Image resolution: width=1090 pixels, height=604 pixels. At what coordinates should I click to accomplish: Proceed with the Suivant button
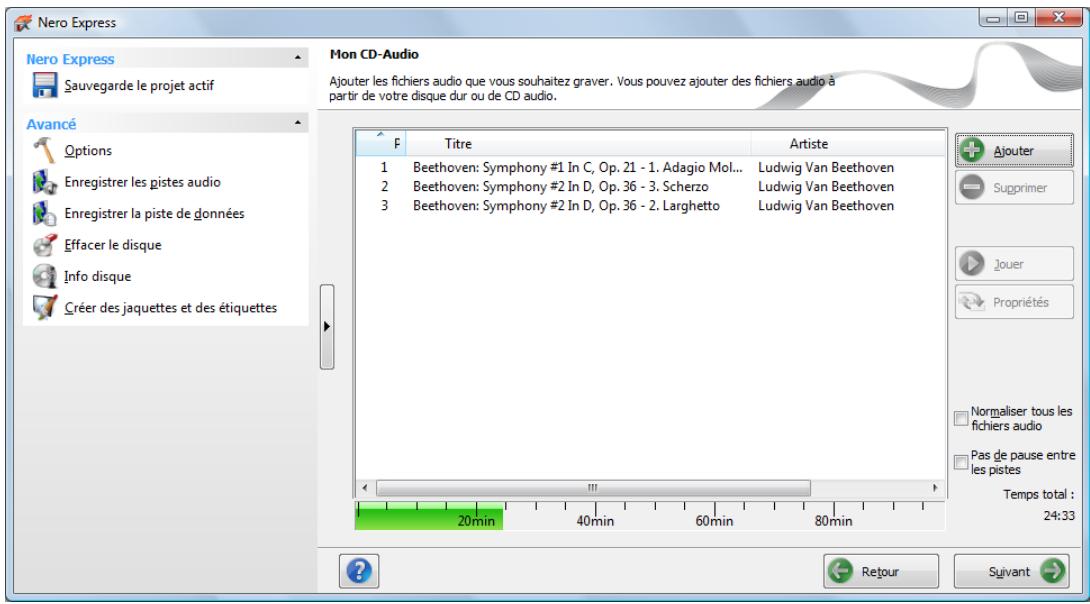click(x=1011, y=571)
